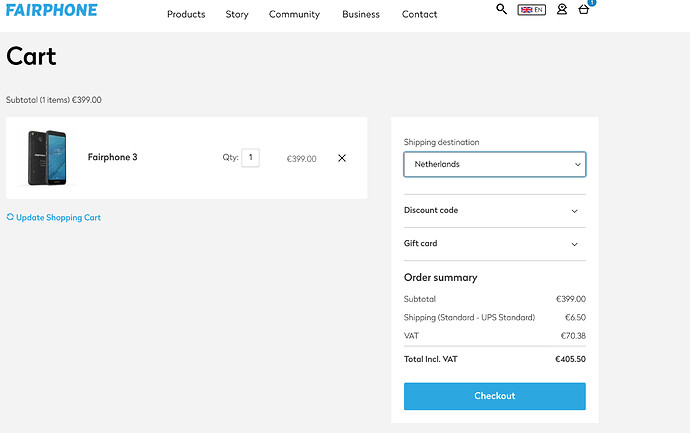The image size is (690, 433).
Task: Remove Fairphone 3 with the X icon
Action: click(342, 158)
